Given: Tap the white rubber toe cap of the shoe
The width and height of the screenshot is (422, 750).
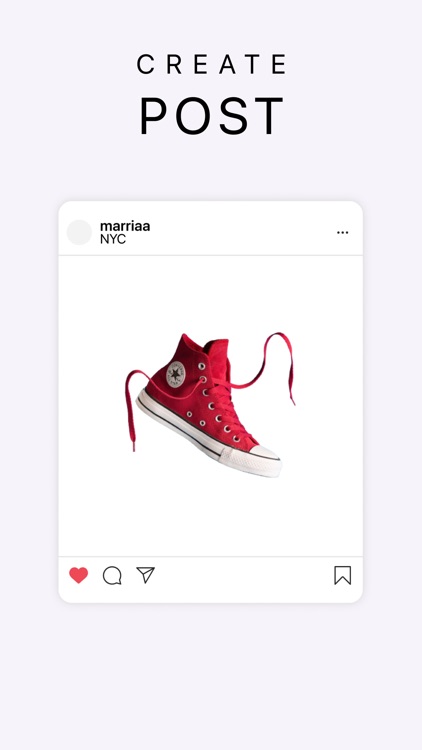Looking at the screenshot, I should click(x=262, y=458).
